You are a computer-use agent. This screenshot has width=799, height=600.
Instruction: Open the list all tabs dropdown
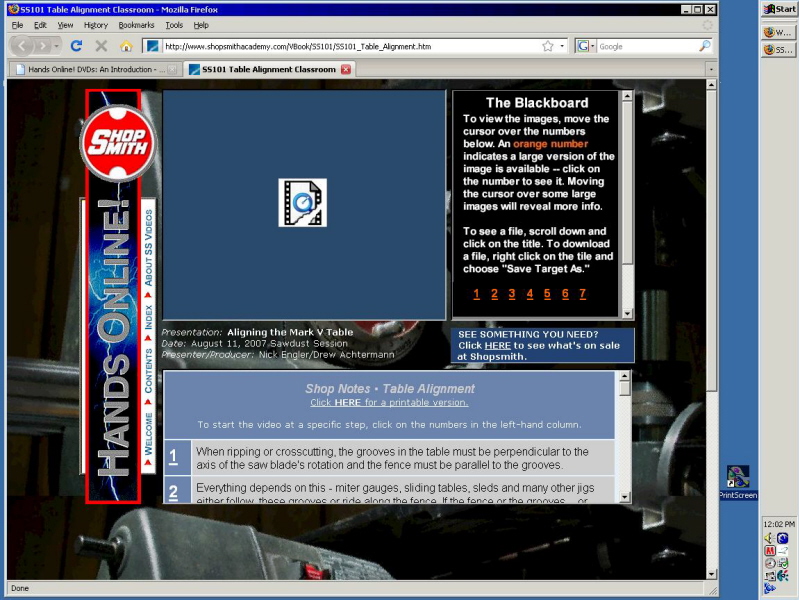click(711, 69)
